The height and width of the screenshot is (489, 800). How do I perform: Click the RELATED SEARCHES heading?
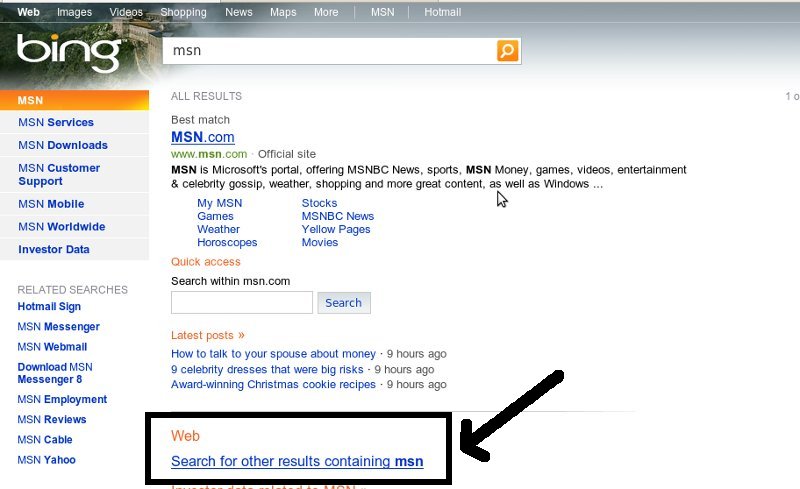click(x=72, y=290)
